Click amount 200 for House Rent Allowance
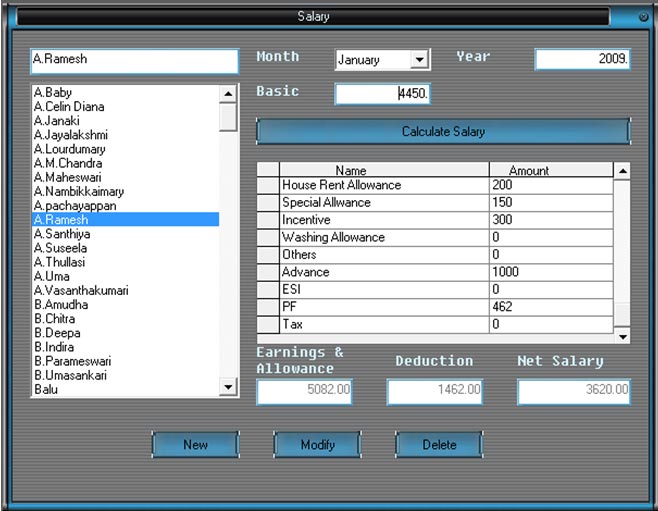 [551, 185]
